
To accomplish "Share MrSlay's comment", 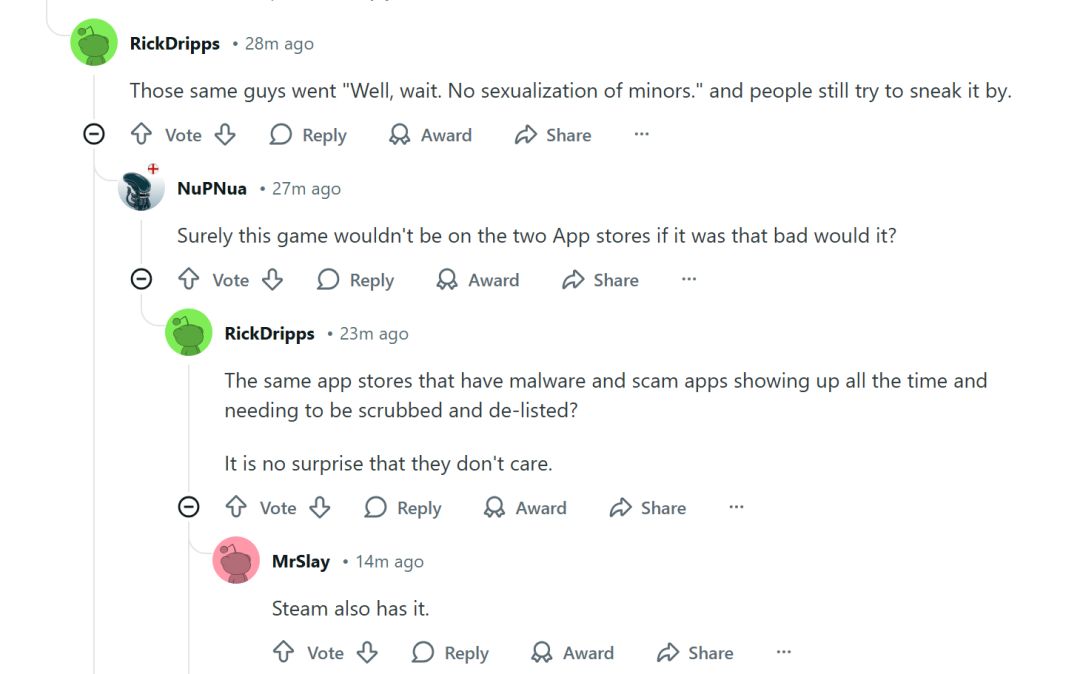I will coord(694,652).
